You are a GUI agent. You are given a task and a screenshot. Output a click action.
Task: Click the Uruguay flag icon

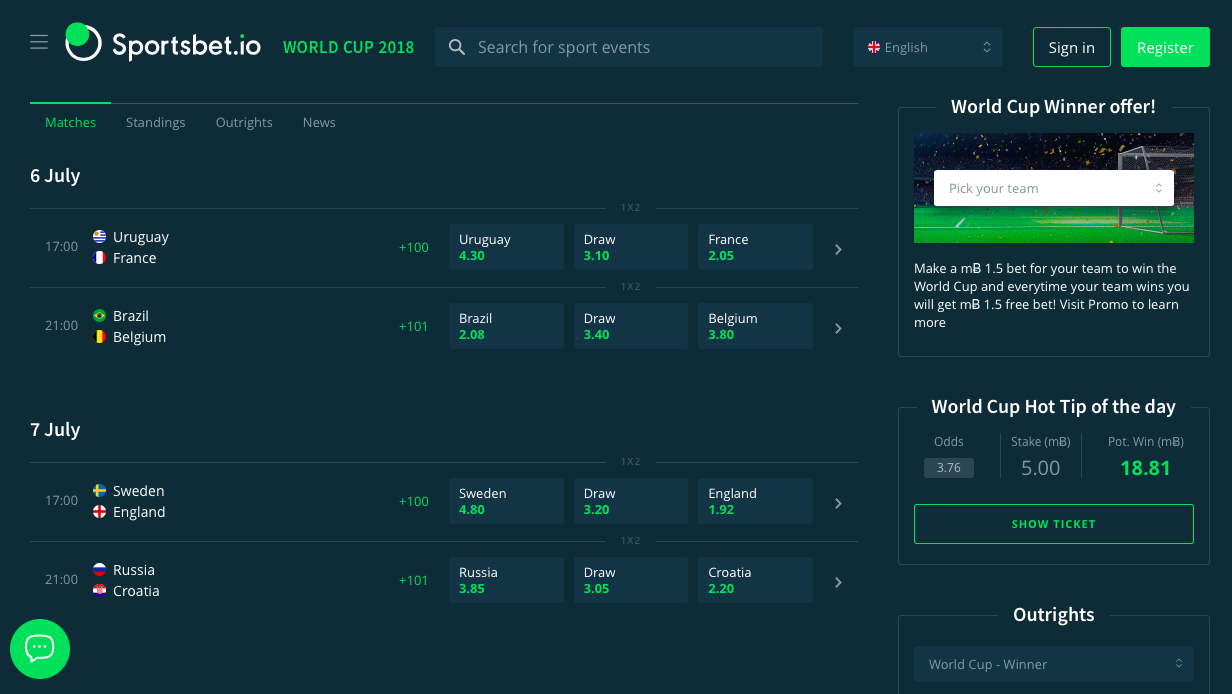point(99,237)
